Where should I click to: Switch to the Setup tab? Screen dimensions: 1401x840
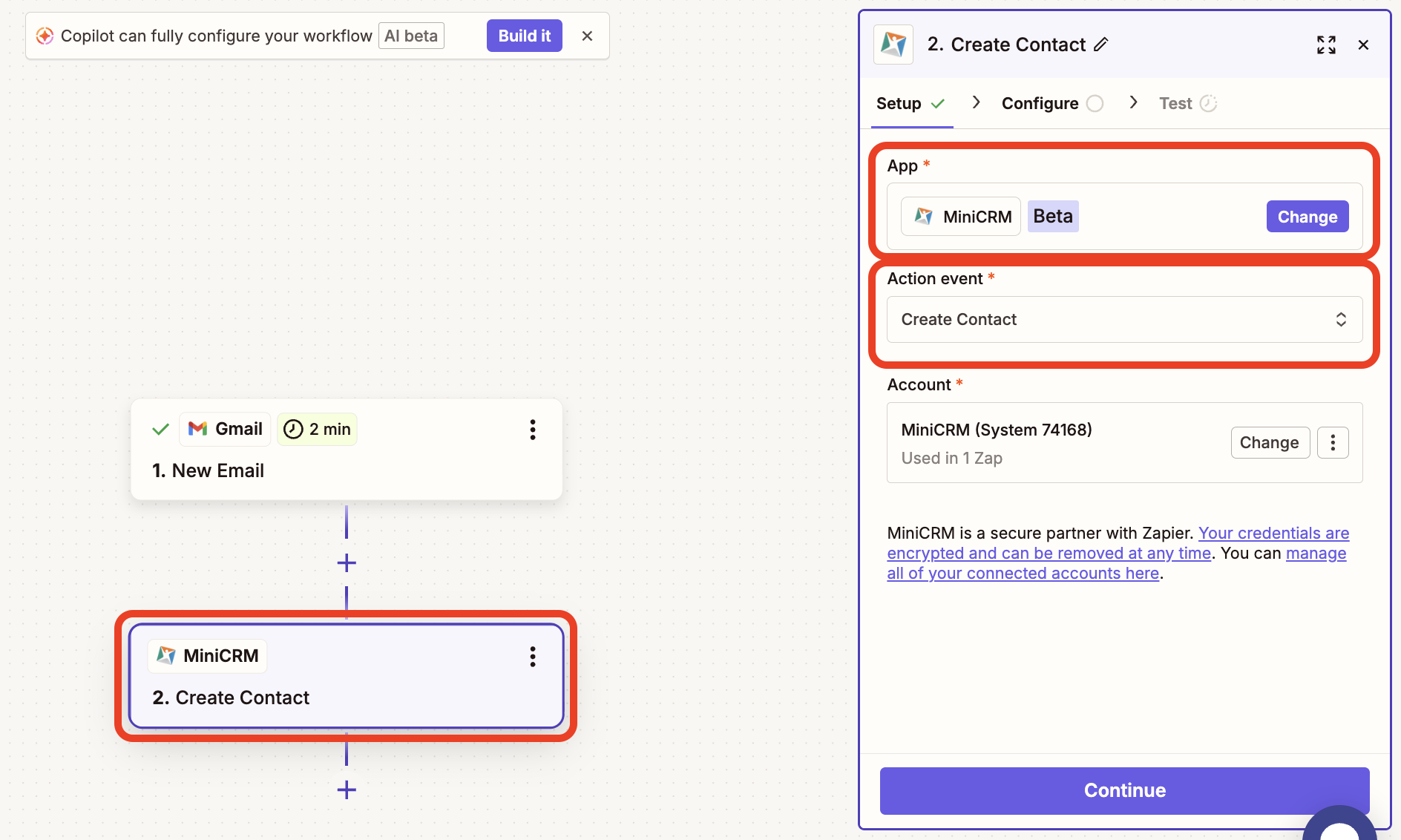pos(899,103)
